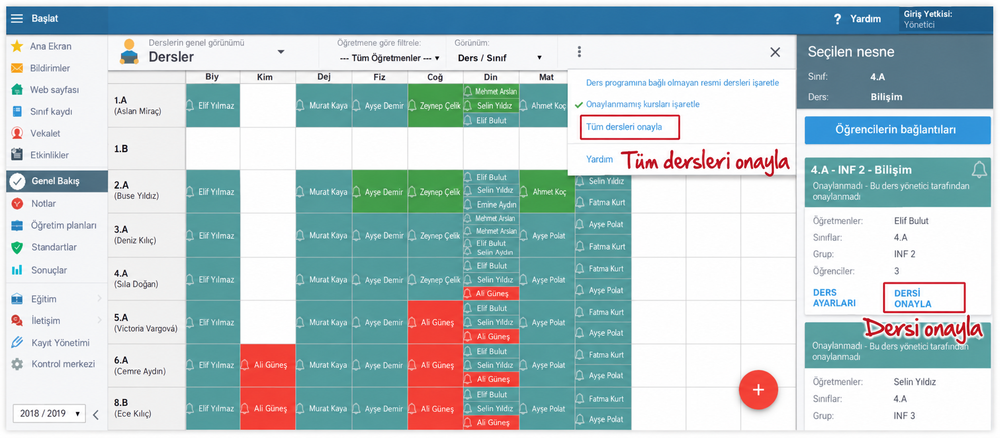Open the Ders / Sınıf view dropdown

point(500,57)
